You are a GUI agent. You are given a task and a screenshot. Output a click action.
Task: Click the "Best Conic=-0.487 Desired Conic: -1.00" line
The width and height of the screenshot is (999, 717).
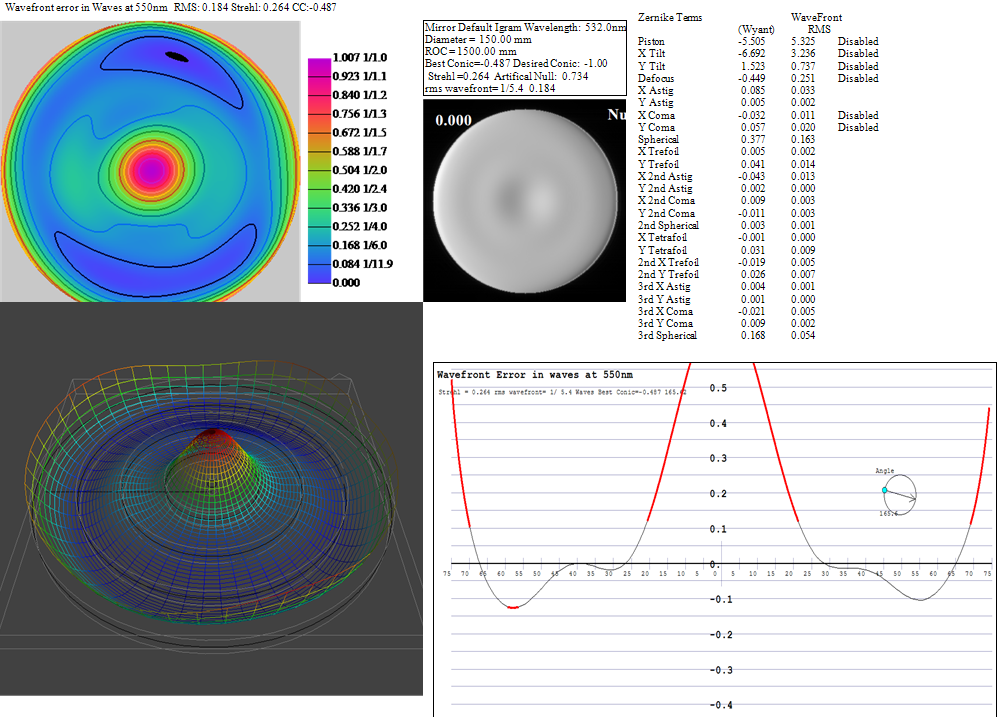tap(516, 64)
